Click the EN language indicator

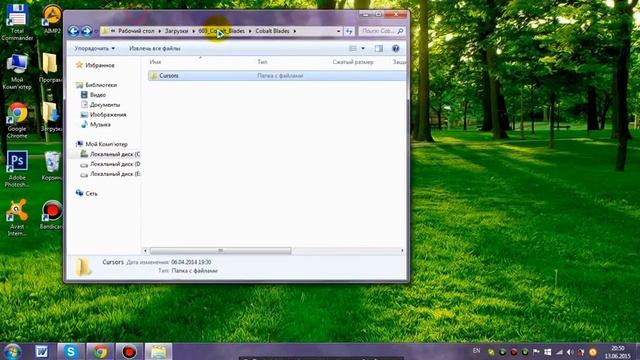[476, 351]
